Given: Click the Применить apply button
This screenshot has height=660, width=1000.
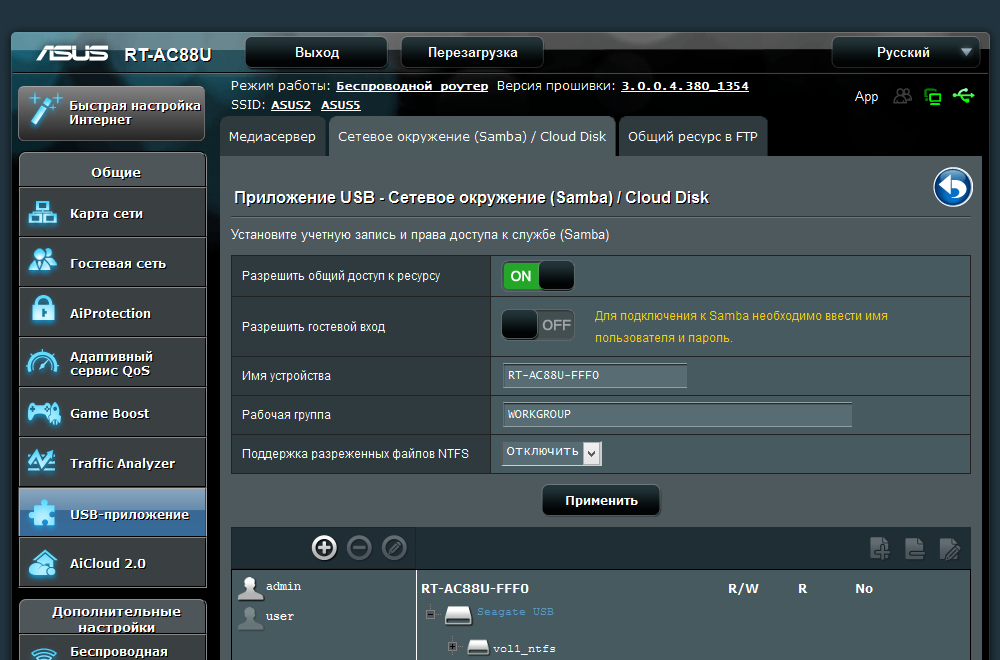Looking at the screenshot, I should 601,501.
